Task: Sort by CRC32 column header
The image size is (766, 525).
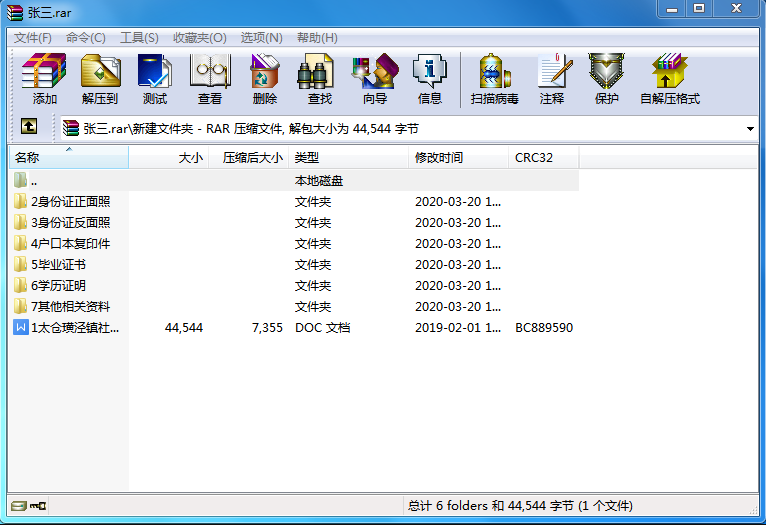Action: pyautogui.click(x=544, y=157)
